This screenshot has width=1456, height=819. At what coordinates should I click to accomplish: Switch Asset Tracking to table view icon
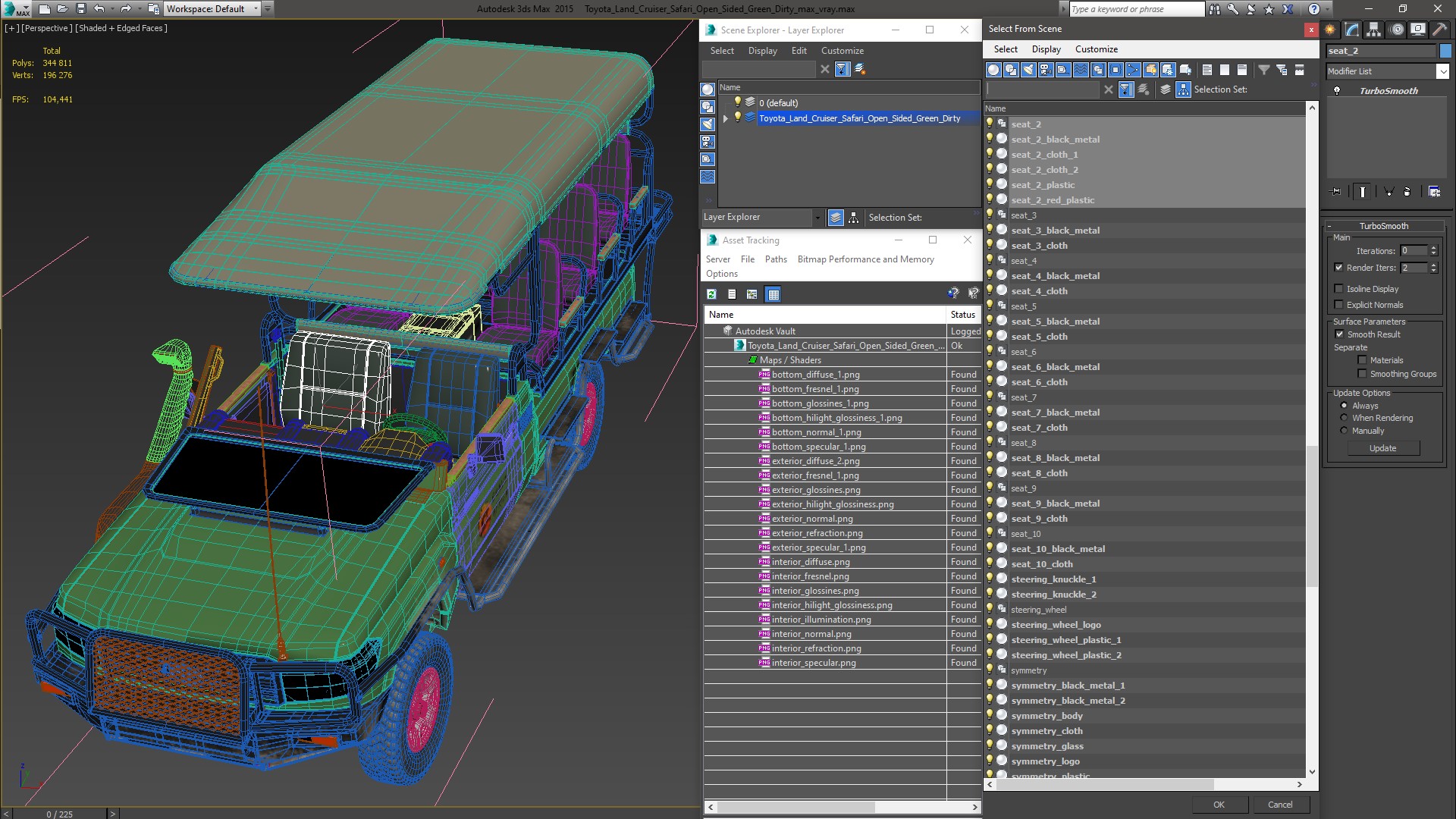773,294
